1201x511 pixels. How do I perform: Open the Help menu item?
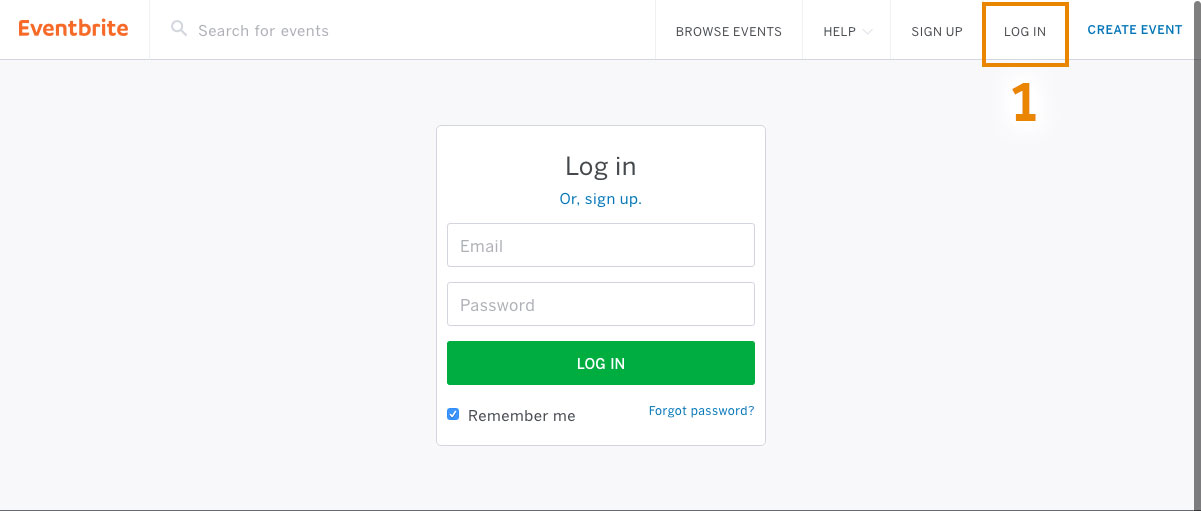[839, 31]
